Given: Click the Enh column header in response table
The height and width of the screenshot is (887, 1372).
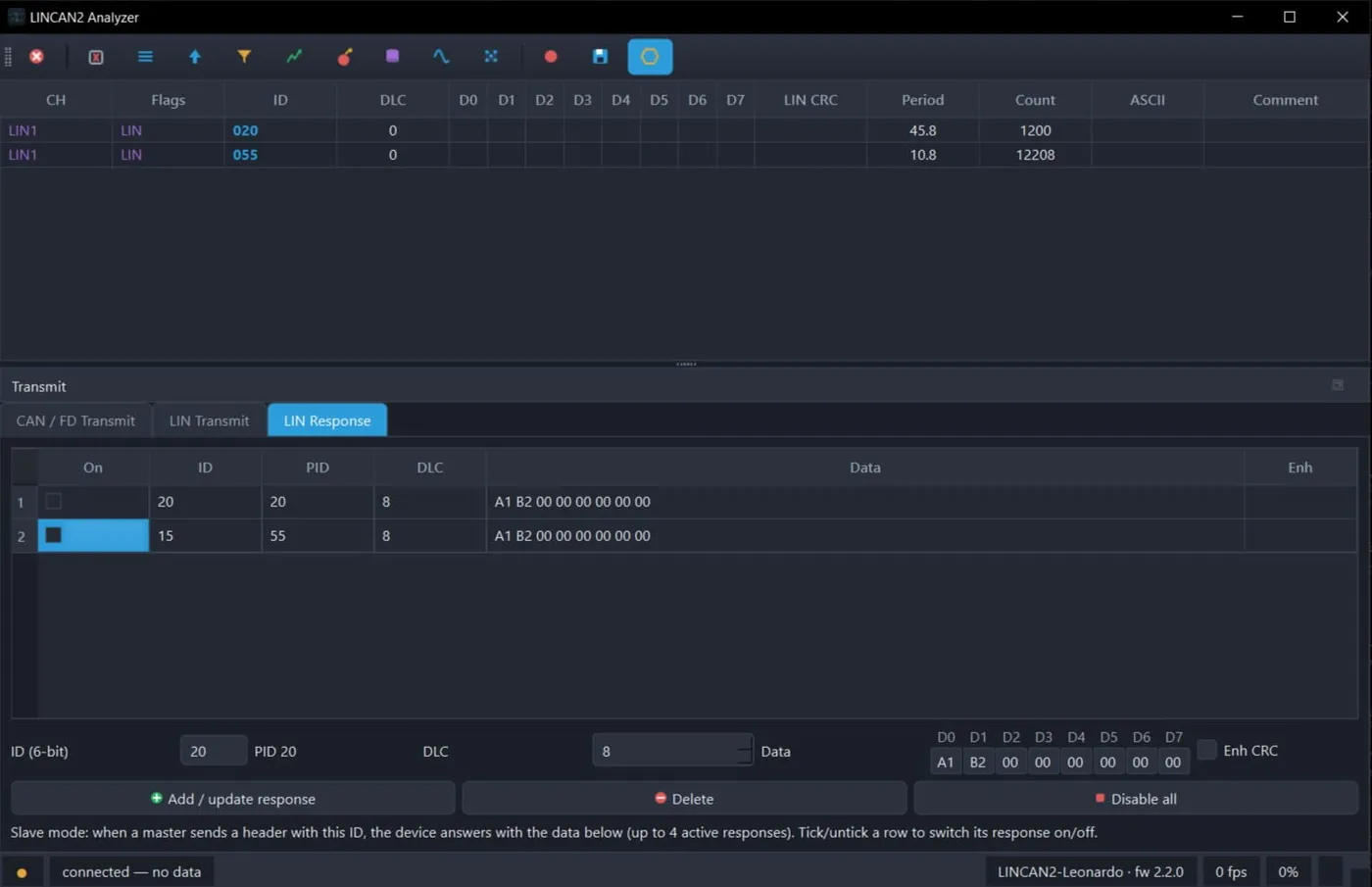Looking at the screenshot, I should tap(1300, 468).
